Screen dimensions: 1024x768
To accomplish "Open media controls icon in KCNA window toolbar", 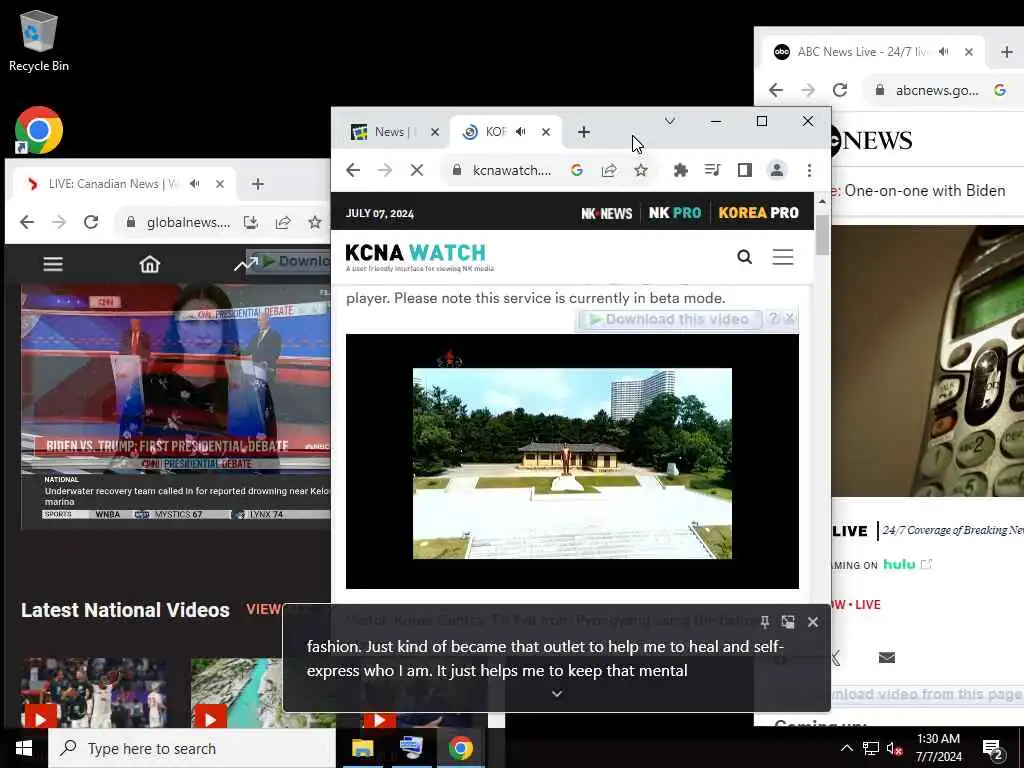I will (x=712, y=170).
